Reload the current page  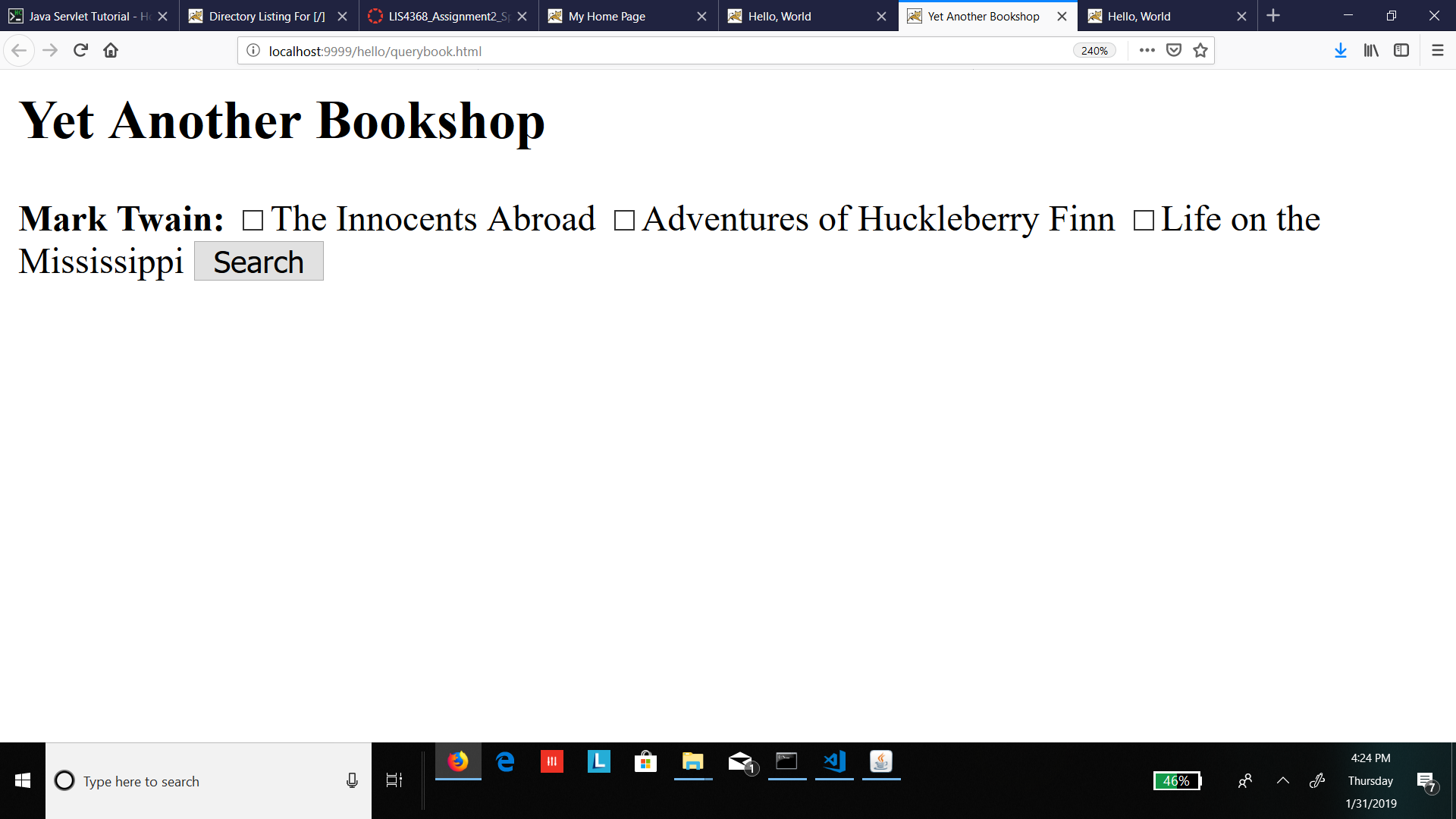pyautogui.click(x=80, y=51)
